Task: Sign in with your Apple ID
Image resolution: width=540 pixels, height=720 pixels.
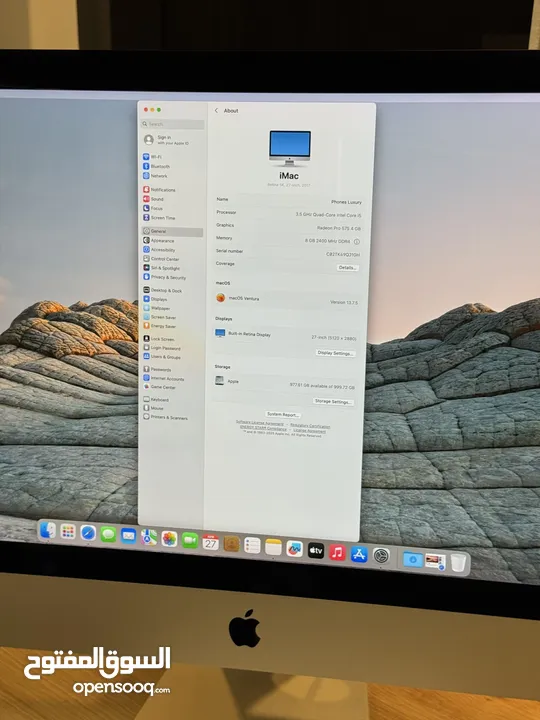Action: coord(166,140)
